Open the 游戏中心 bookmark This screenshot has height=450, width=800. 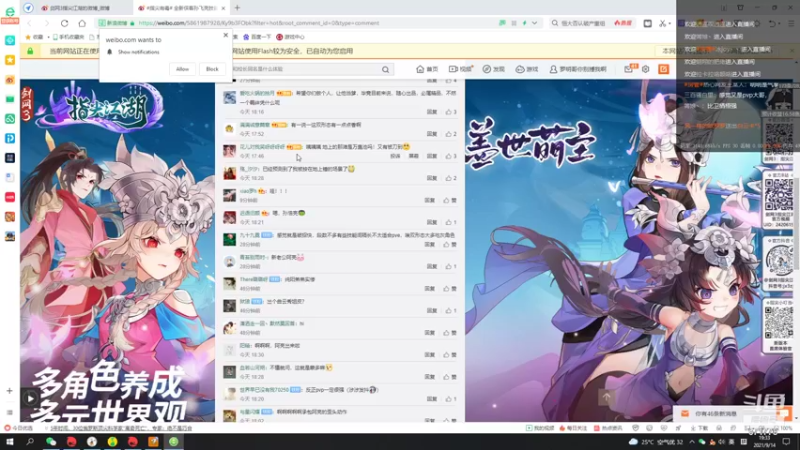(291, 37)
